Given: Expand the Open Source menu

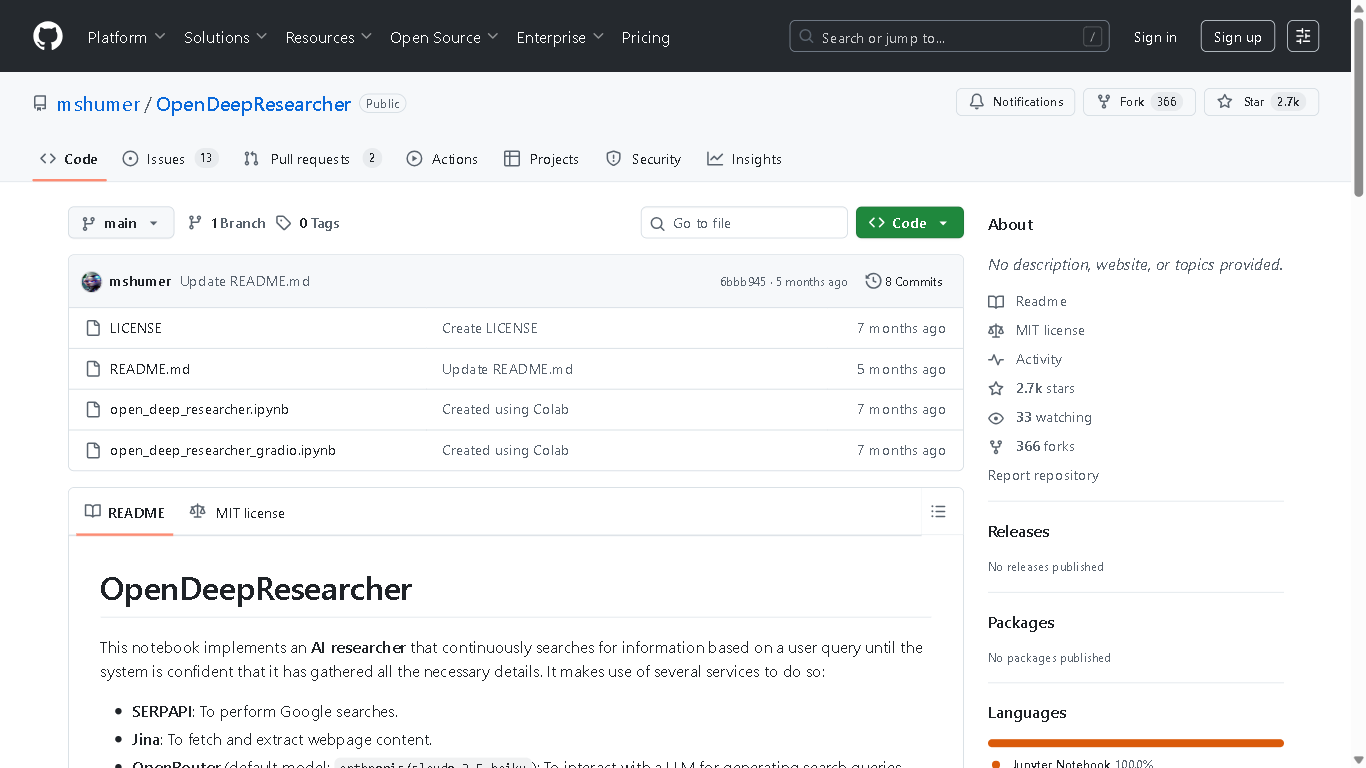Looking at the screenshot, I should point(445,37).
